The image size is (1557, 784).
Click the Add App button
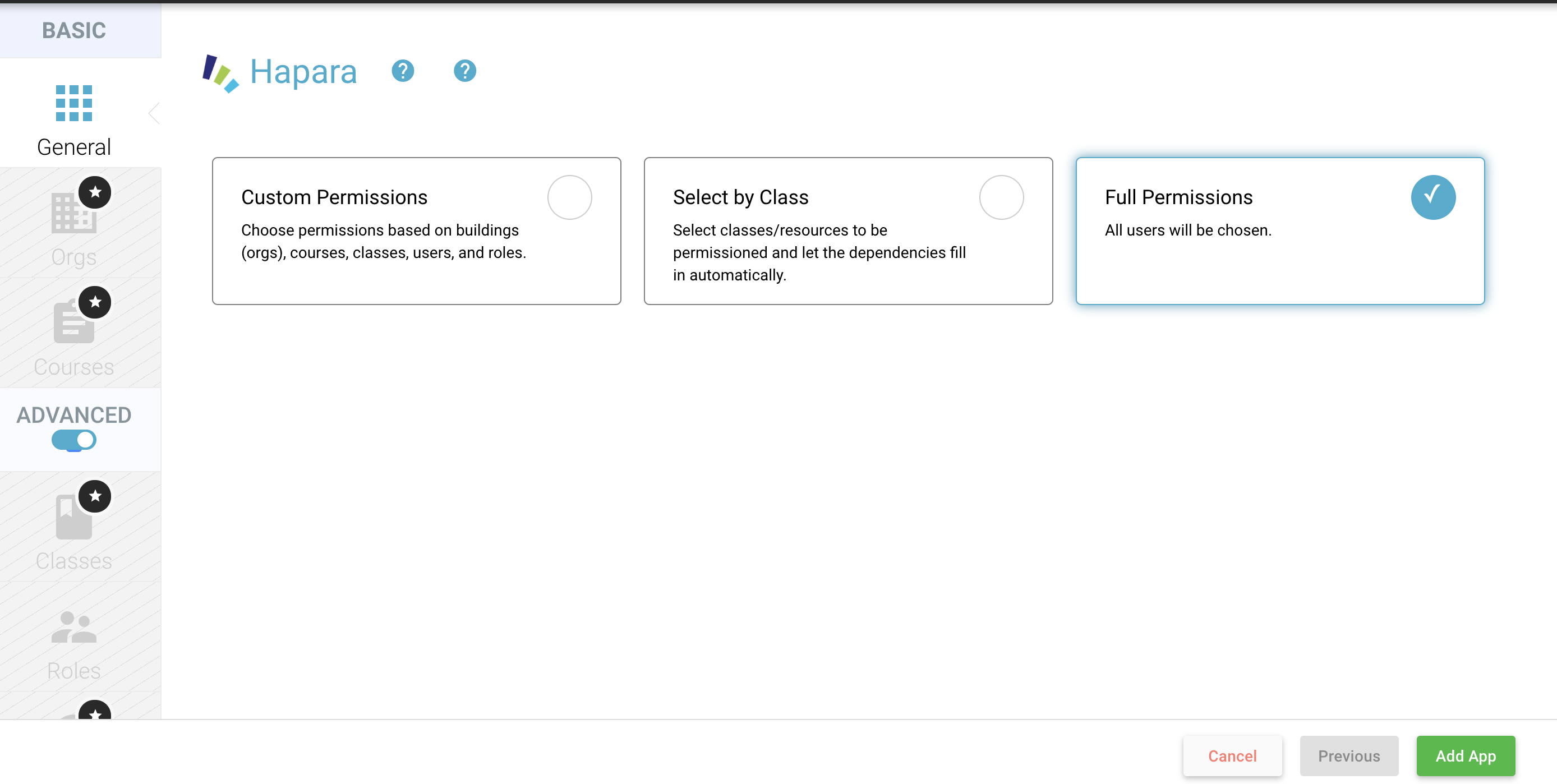1466,755
